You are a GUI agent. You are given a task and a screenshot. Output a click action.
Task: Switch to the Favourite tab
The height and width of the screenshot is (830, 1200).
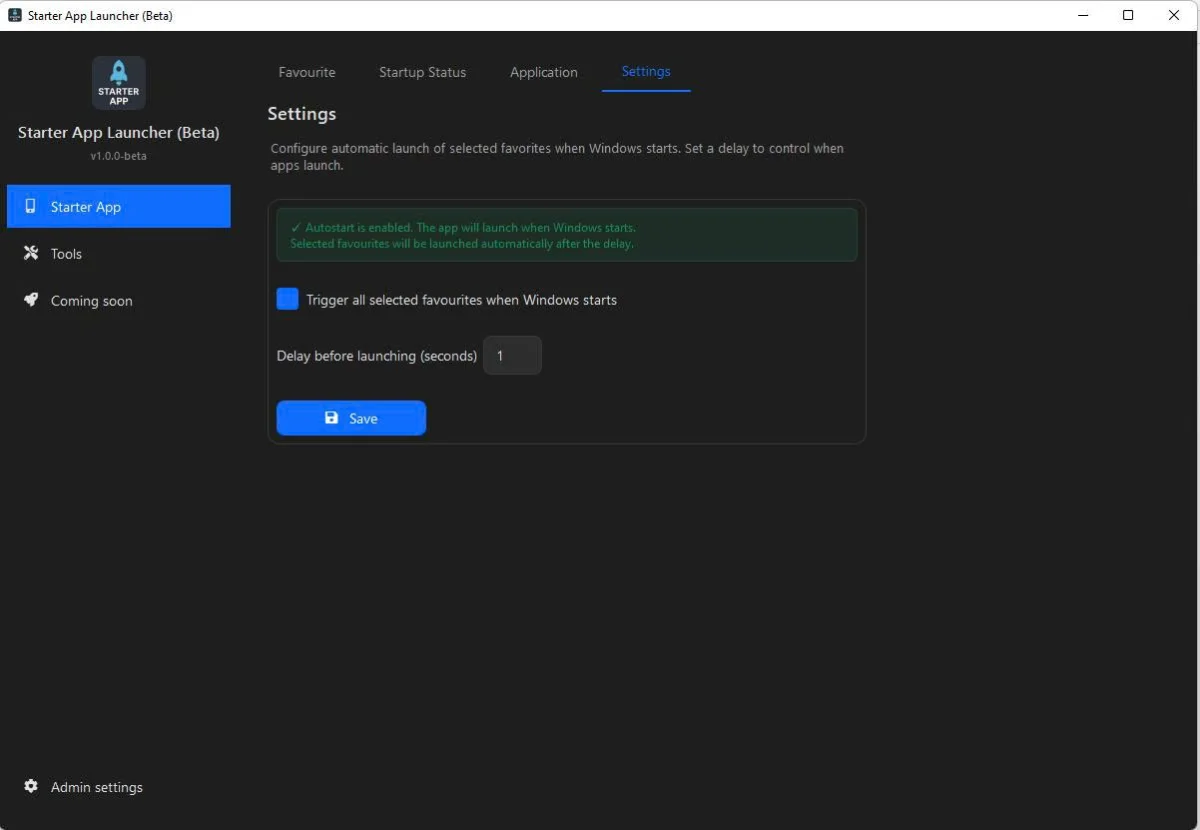pyautogui.click(x=306, y=72)
